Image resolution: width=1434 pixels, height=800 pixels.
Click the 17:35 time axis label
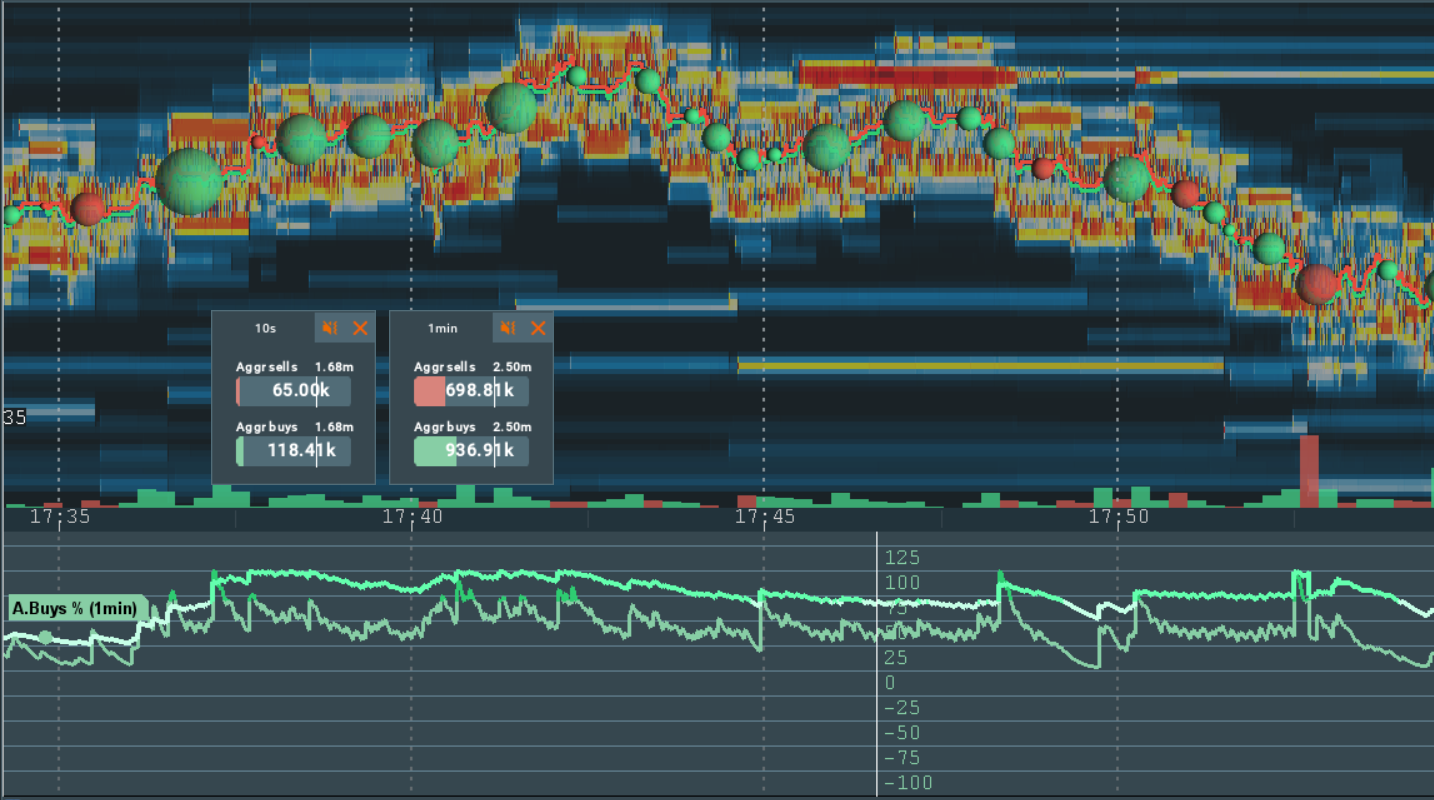coord(60,517)
